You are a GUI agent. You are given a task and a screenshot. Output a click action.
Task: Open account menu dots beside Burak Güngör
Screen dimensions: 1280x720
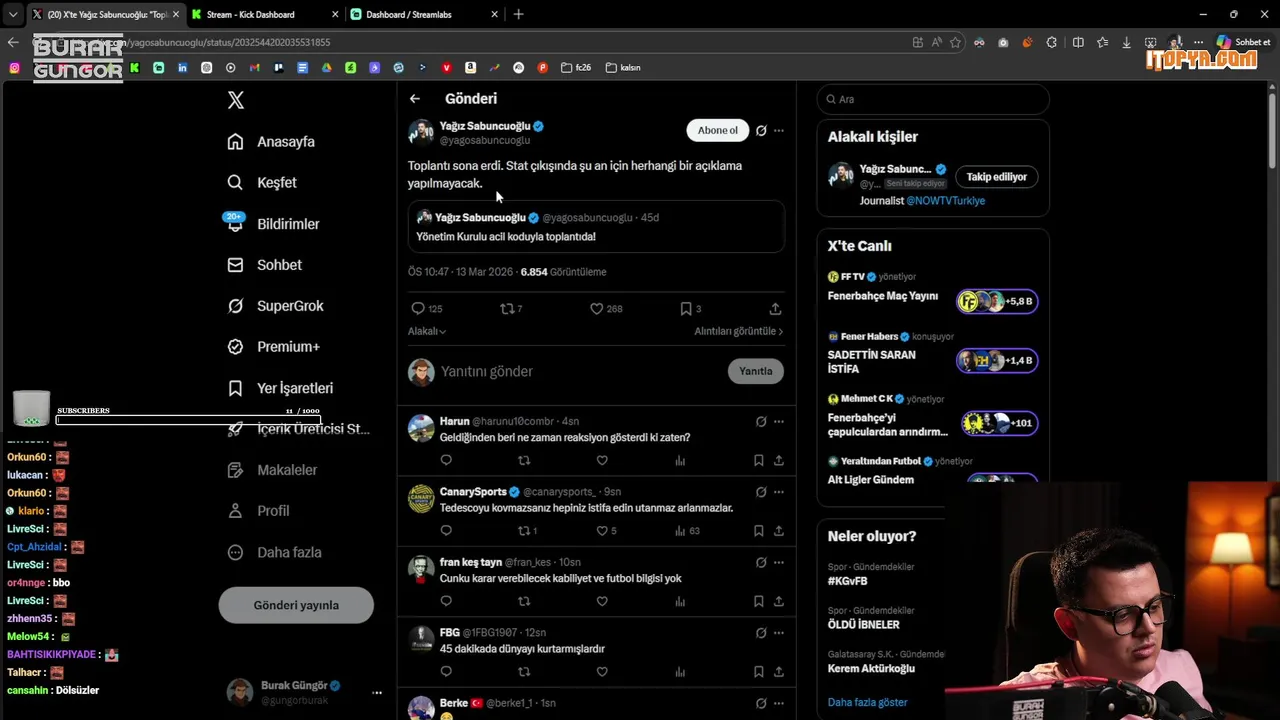point(377,692)
